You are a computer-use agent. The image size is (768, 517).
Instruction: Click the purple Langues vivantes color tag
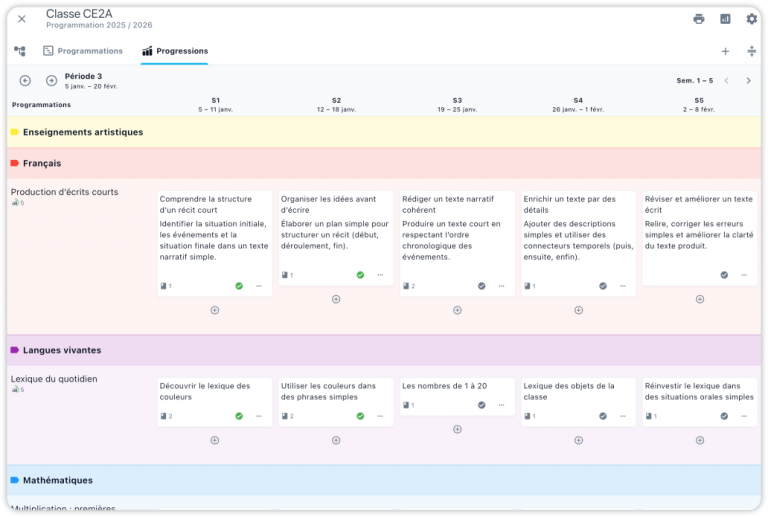(15, 351)
